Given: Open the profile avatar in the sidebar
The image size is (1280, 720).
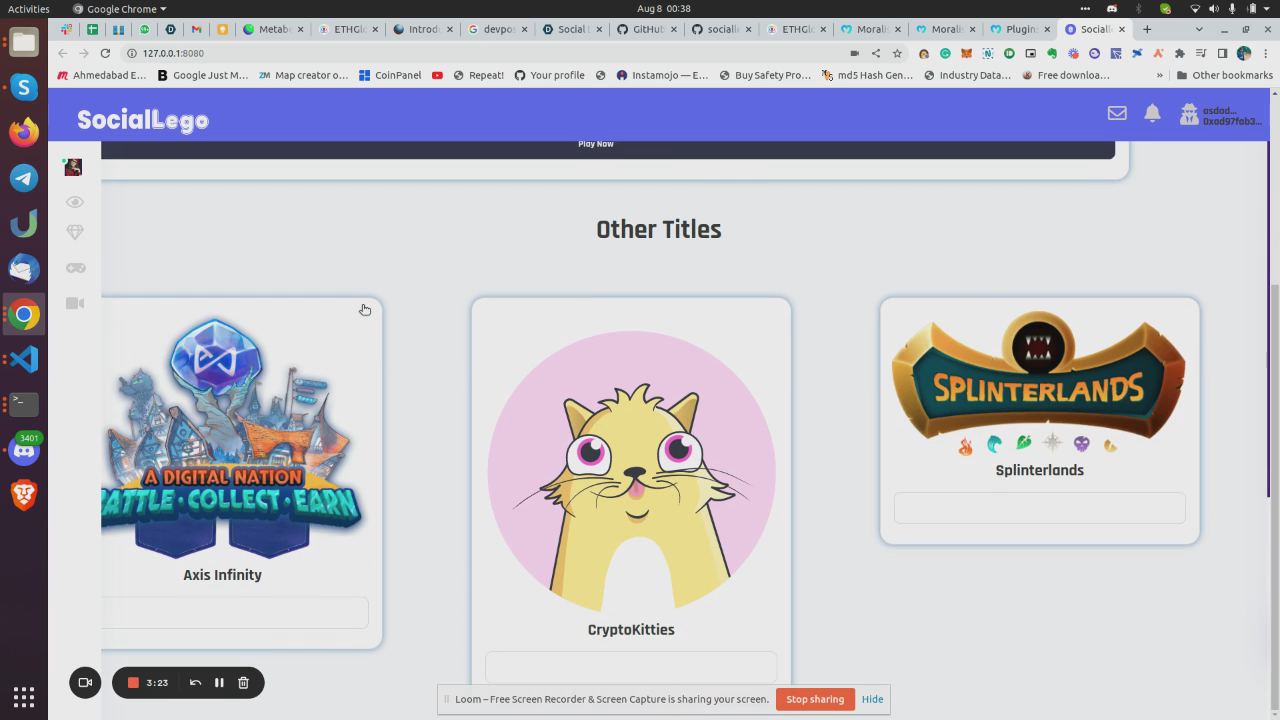Looking at the screenshot, I should click(x=73, y=167).
